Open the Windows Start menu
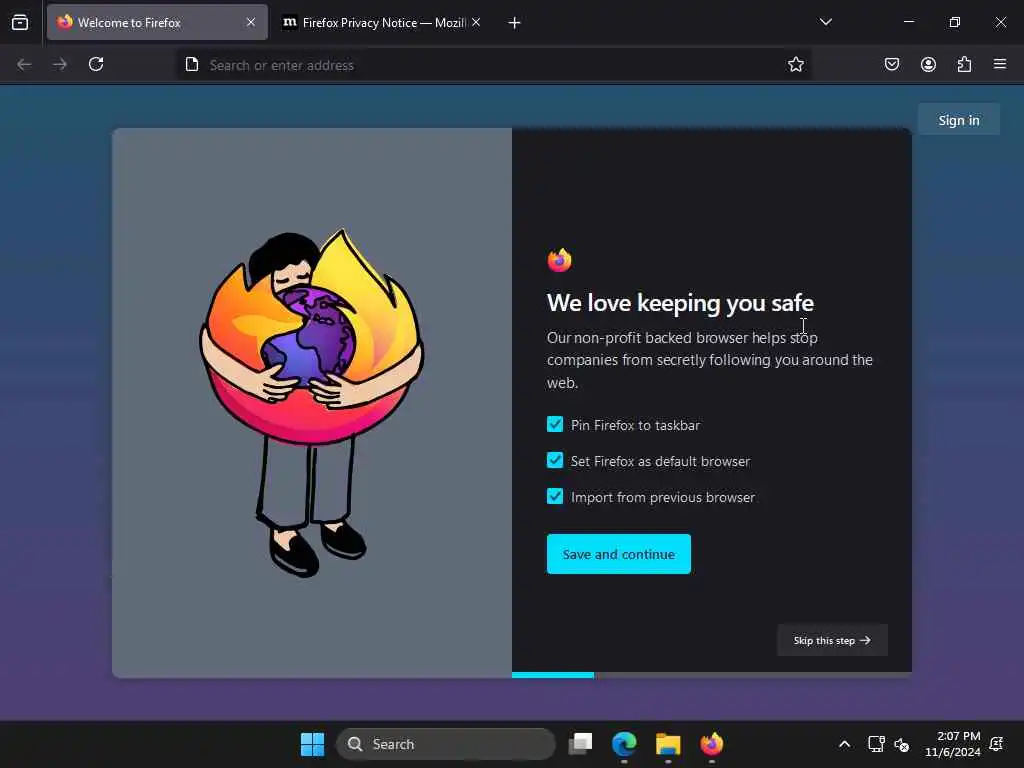Viewport: 1024px width, 768px height. tap(312, 744)
